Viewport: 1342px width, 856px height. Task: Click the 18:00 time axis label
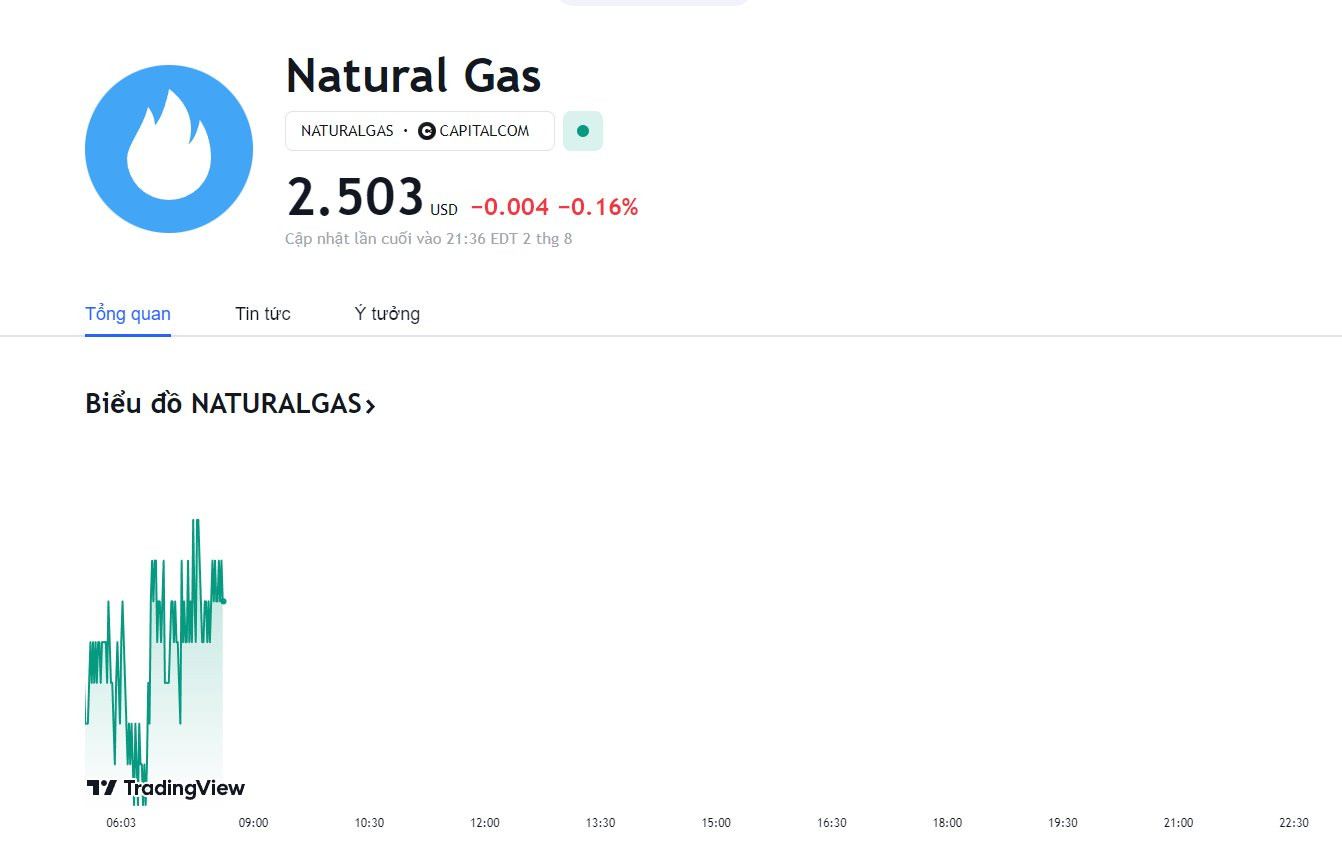[x=947, y=823]
